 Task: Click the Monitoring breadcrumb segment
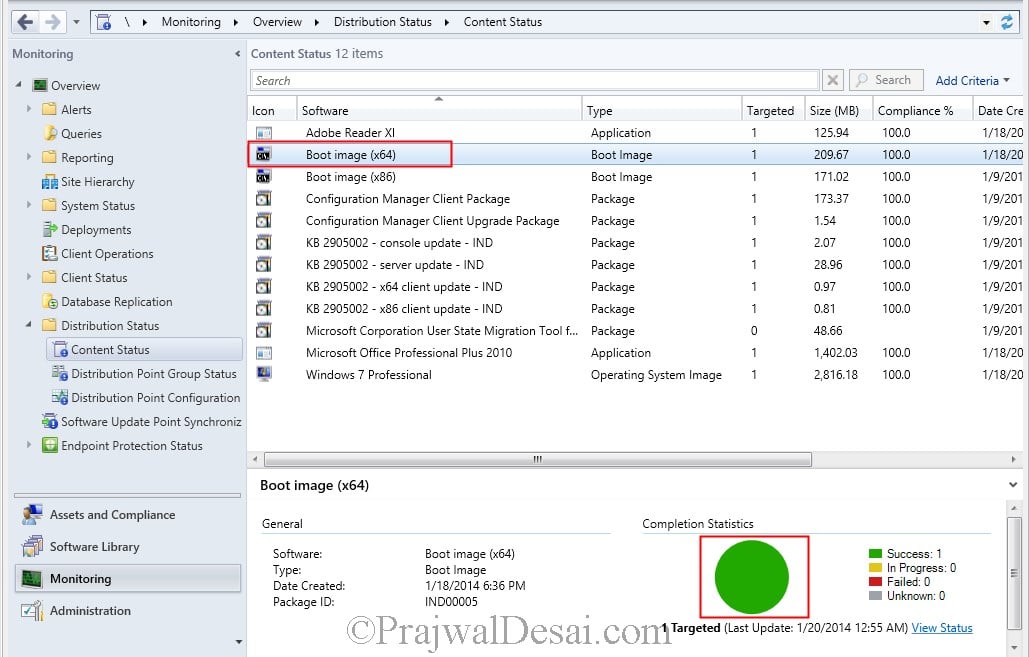(191, 22)
